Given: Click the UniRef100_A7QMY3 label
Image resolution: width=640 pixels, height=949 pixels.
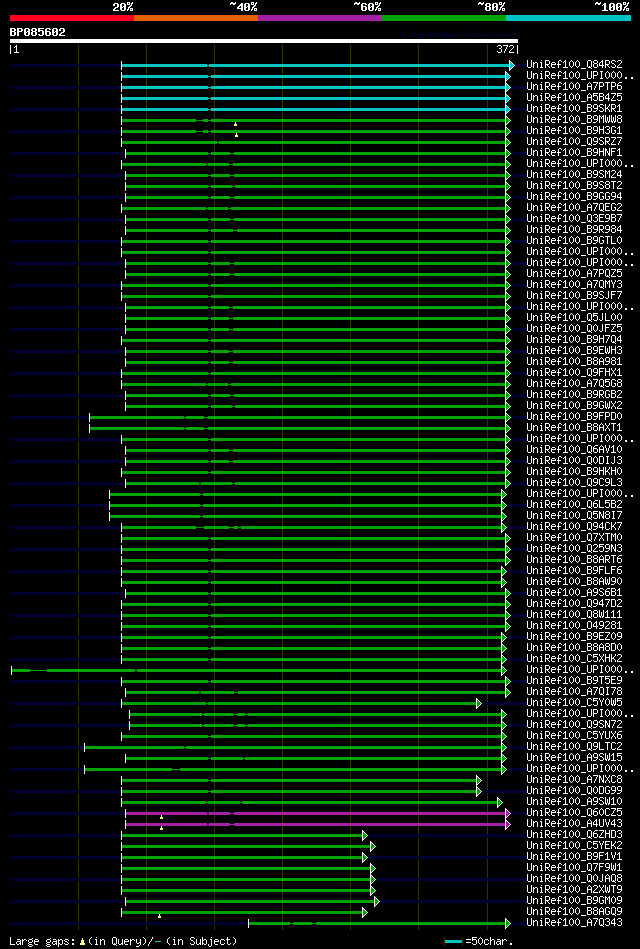Looking at the screenshot, I should (574, 285).
